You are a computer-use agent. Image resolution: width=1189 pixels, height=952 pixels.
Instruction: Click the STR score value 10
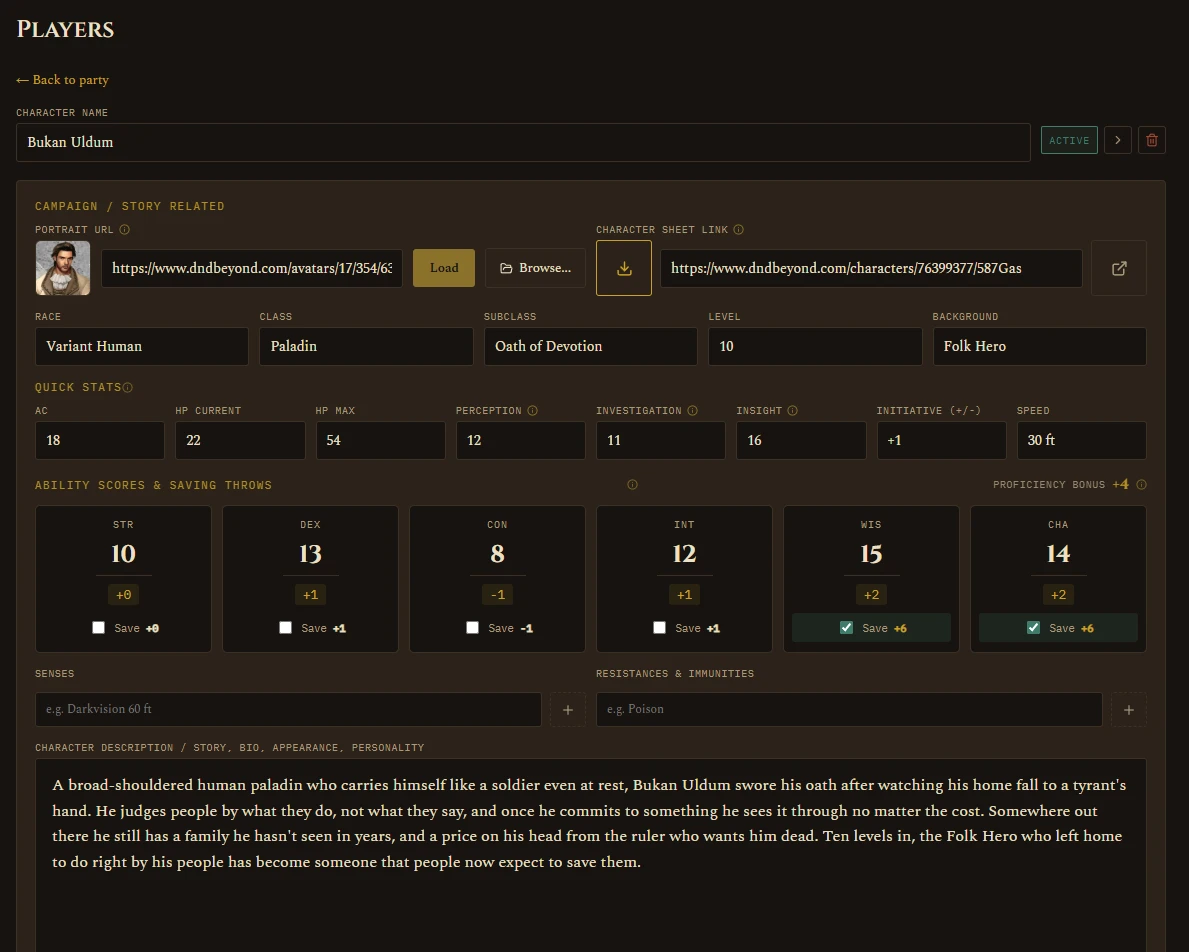[x=124, y=554]
